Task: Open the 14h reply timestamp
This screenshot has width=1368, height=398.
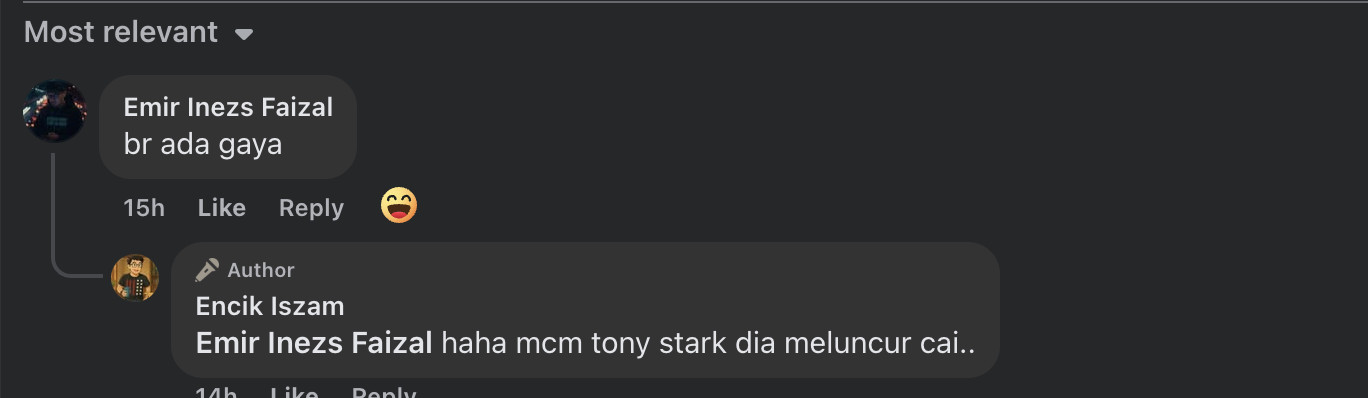Action: click(216, 392)
